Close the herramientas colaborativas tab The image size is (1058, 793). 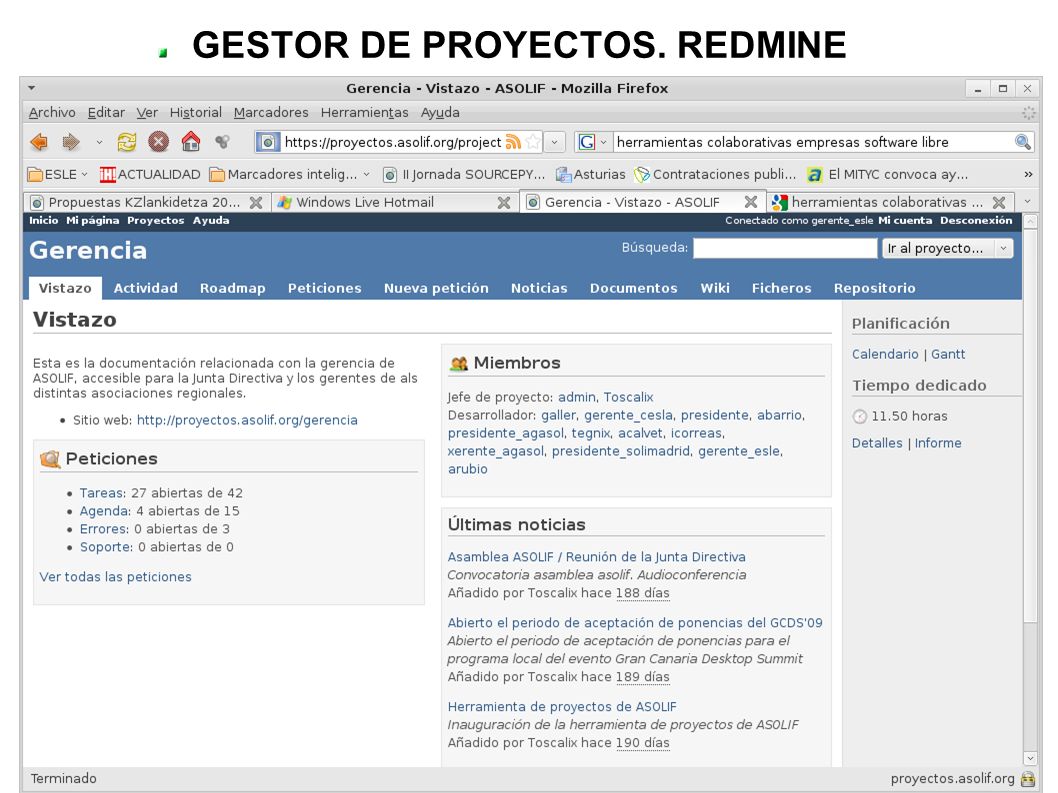[999, 202]
